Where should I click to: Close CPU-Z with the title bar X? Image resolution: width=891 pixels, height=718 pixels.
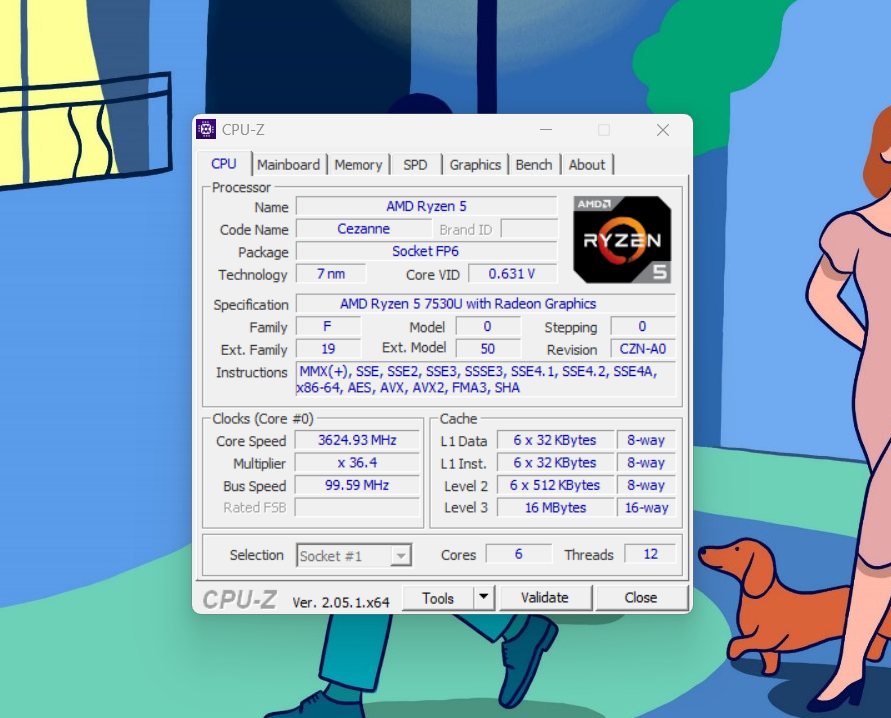click(x=663, y=130)
